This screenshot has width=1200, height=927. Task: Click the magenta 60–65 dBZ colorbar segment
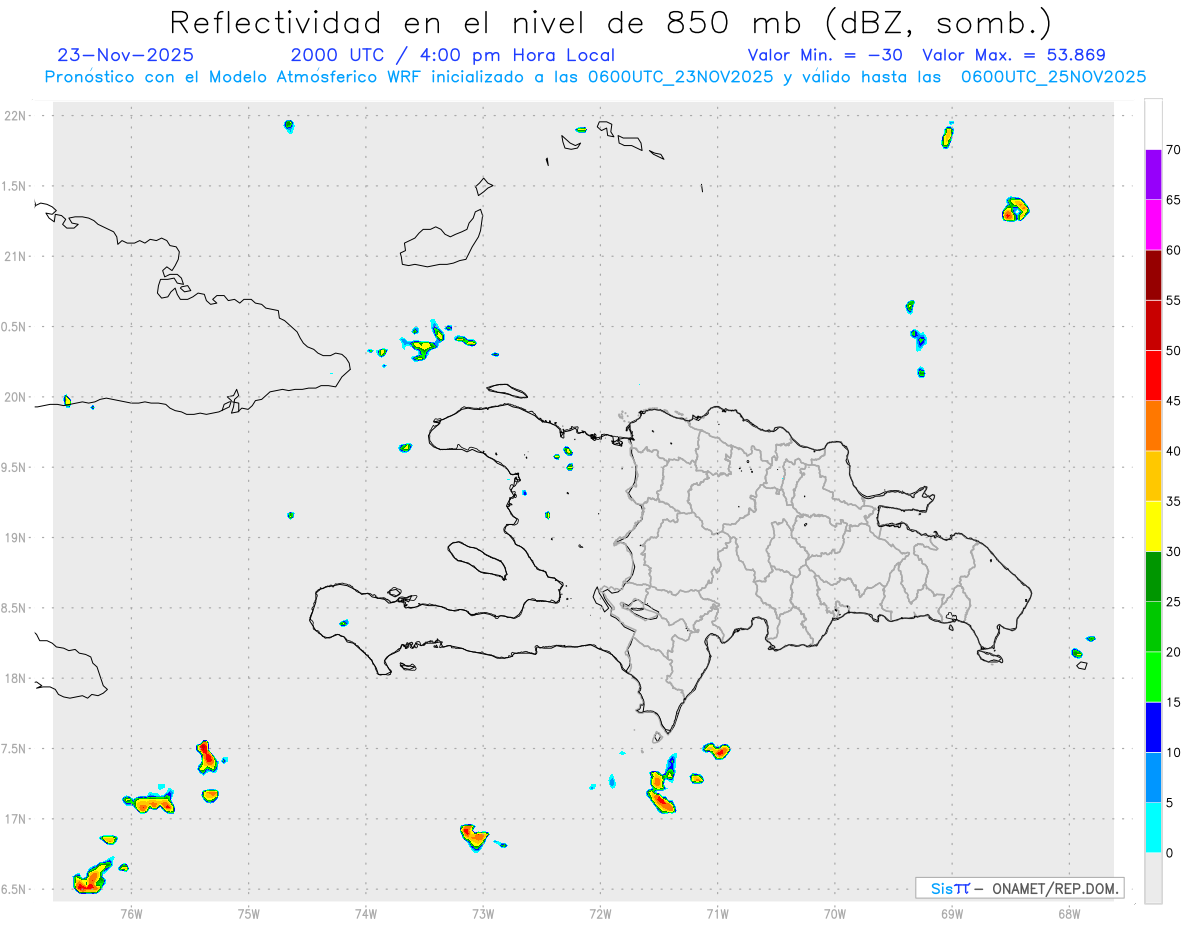tap(1153, 225)
